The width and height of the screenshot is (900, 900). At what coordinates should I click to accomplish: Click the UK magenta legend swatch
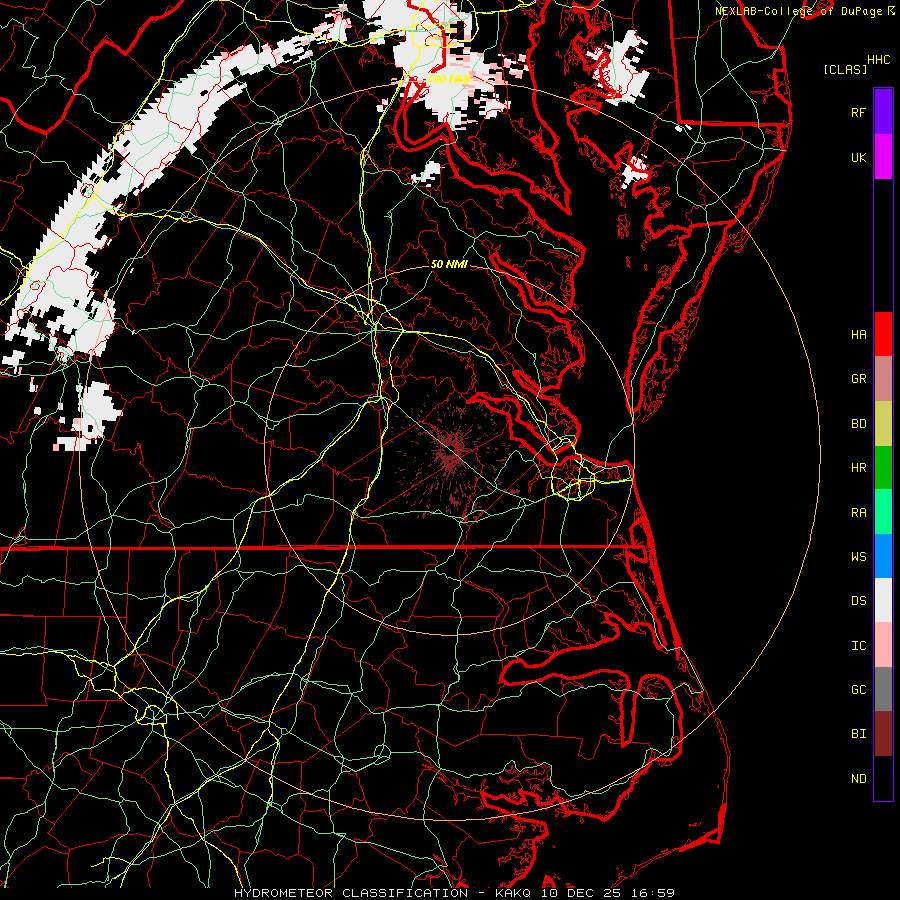point(883,157)
